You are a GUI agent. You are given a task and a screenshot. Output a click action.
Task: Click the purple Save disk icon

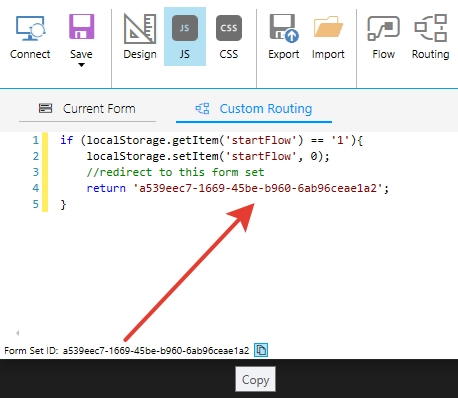(81, 27)
